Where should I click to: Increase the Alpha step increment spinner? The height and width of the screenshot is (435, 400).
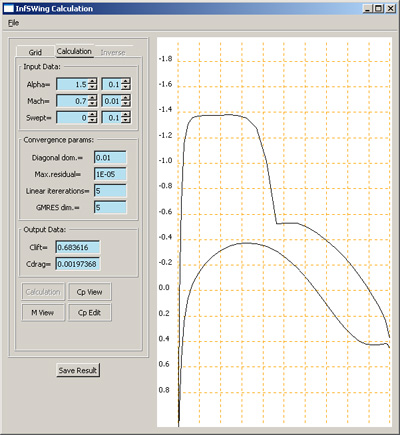point(126,81)
